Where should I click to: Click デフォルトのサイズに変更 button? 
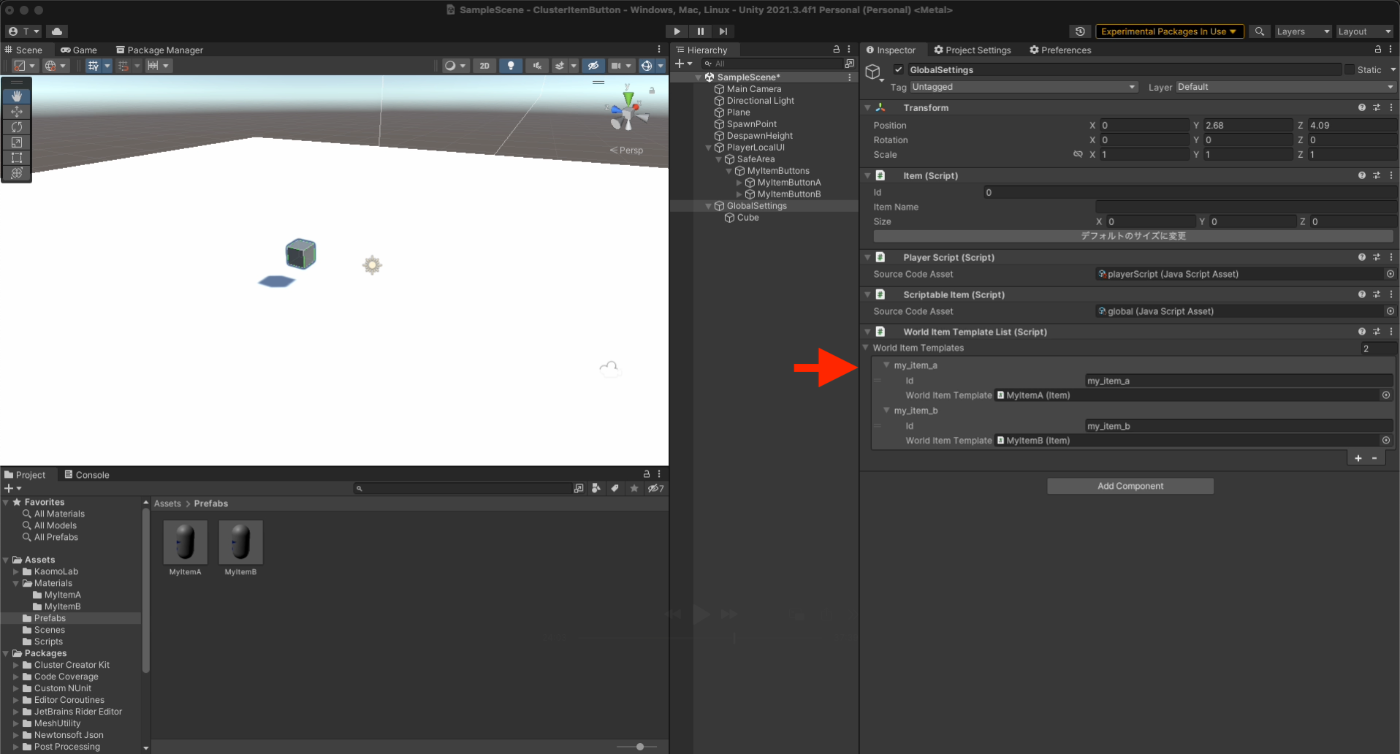pos(1133,237)
